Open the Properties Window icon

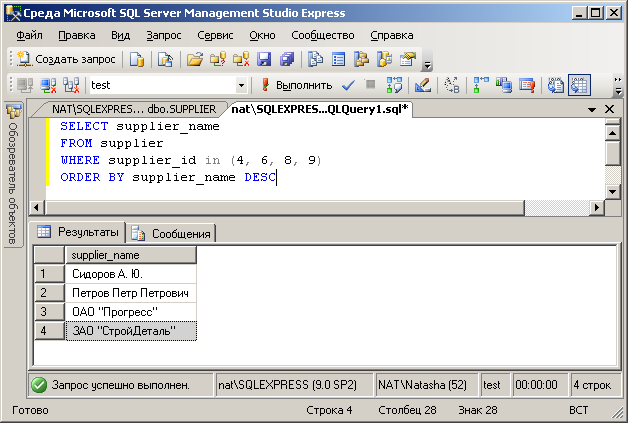[x=408, y=59]
